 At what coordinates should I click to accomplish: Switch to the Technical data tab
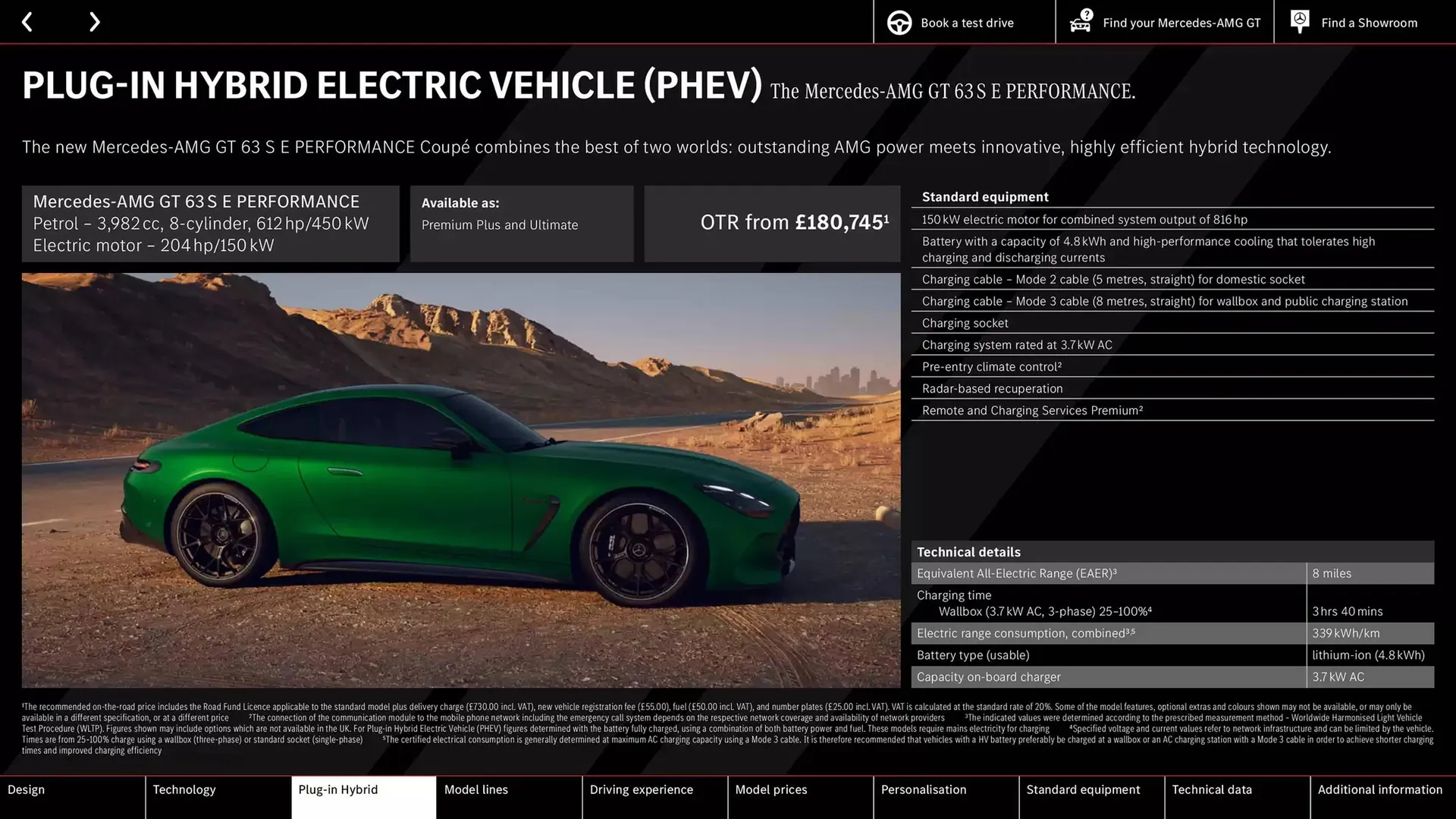point(1238,797)
